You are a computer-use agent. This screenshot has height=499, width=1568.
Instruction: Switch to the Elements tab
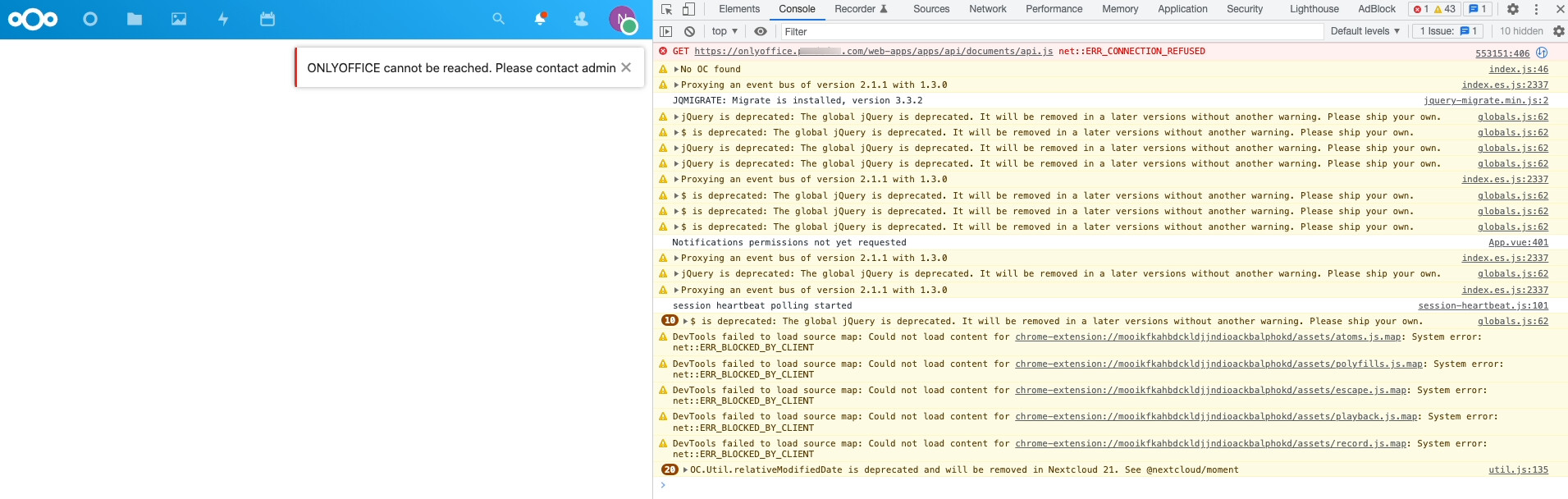(739, 9)
